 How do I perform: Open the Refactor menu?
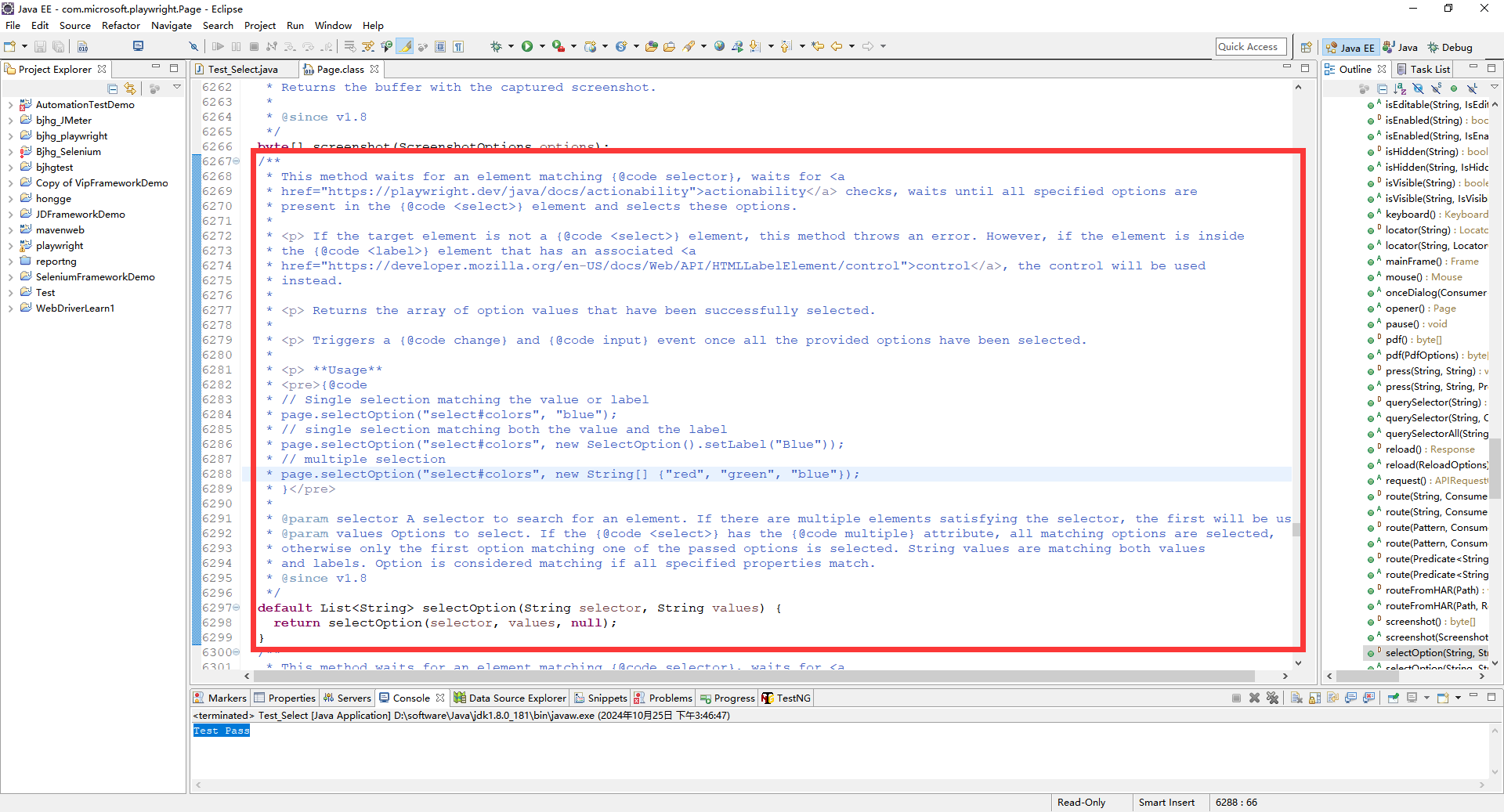pos(121,26)
